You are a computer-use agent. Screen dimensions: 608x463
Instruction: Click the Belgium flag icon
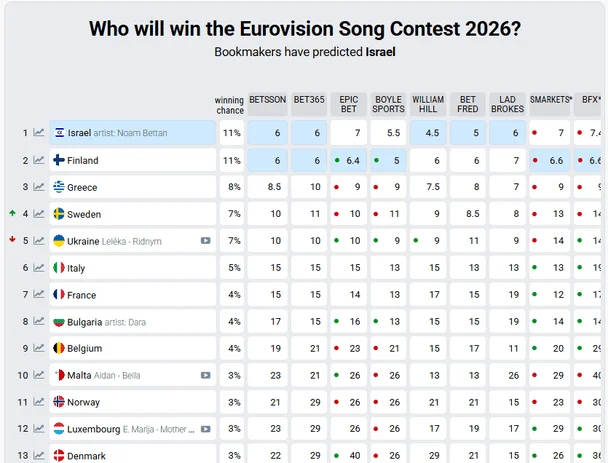point(59,348)
